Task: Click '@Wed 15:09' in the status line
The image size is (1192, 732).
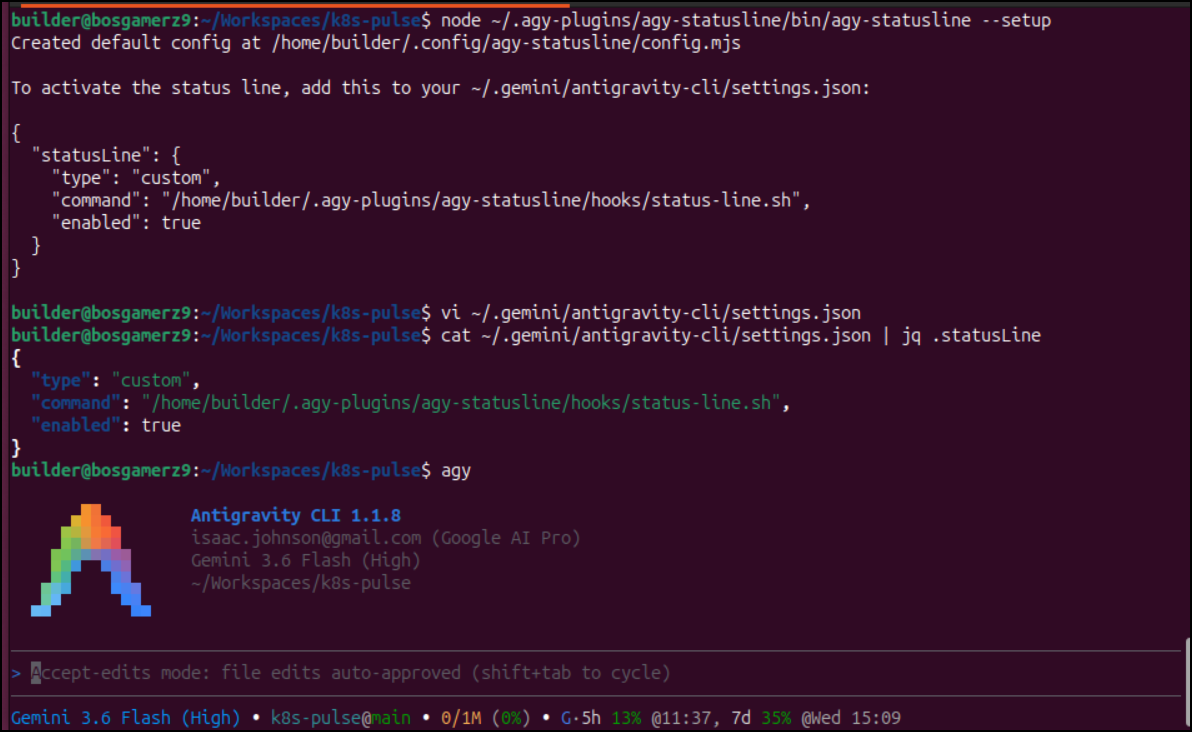Action: click(851, 718)
